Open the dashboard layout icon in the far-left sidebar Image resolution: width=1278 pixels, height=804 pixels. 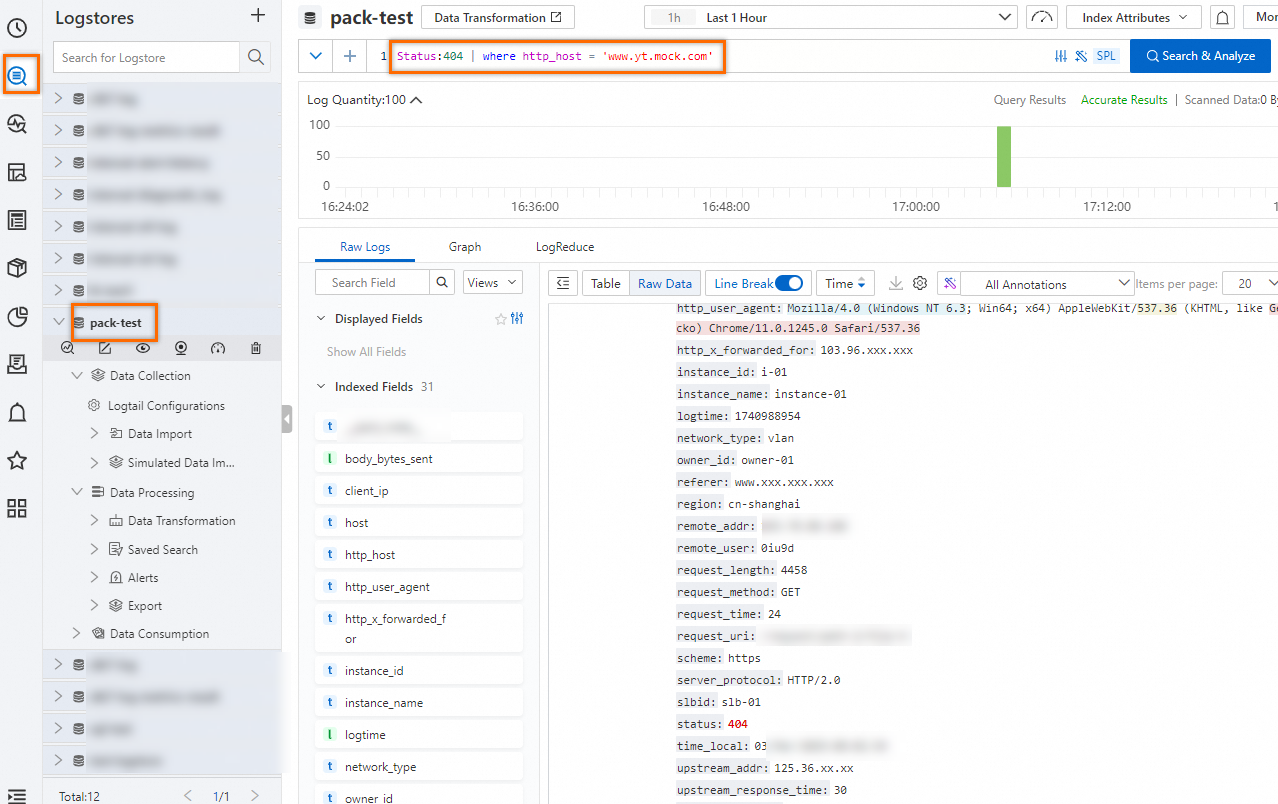17,172
